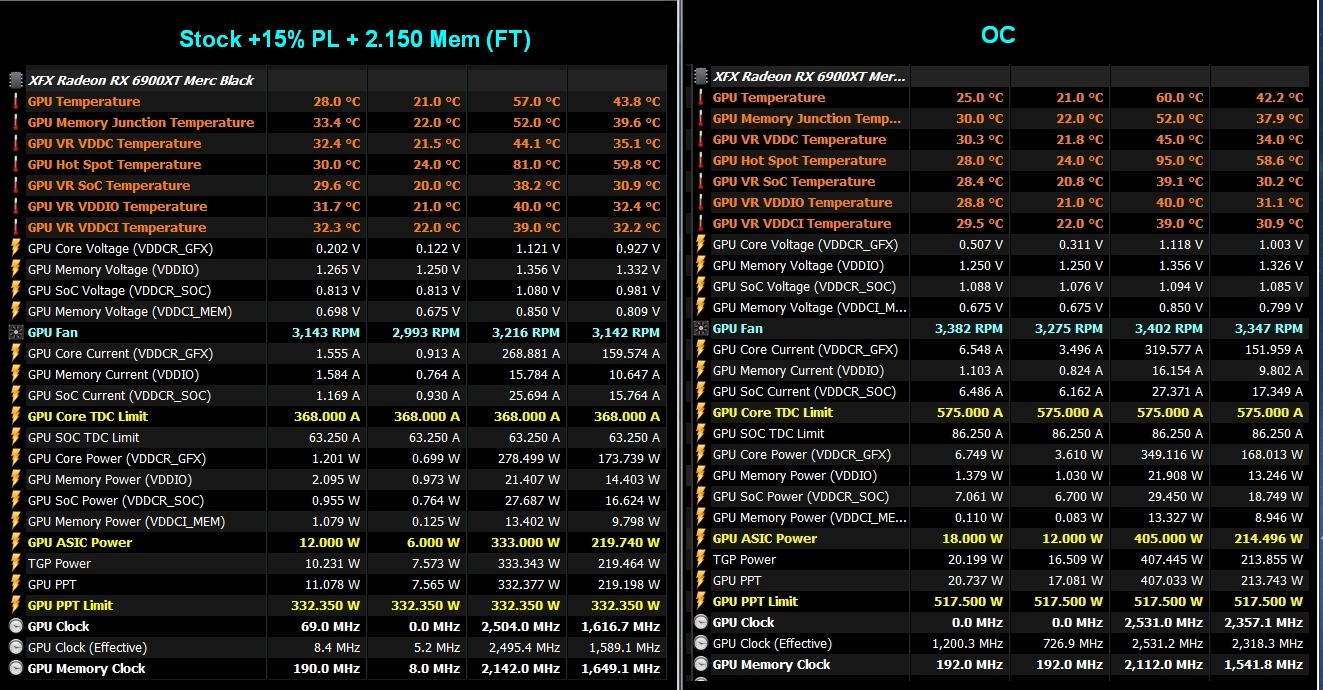
Task: Click clock icon of GPU Memory Clock in OC panel
Action: point(700,664)
